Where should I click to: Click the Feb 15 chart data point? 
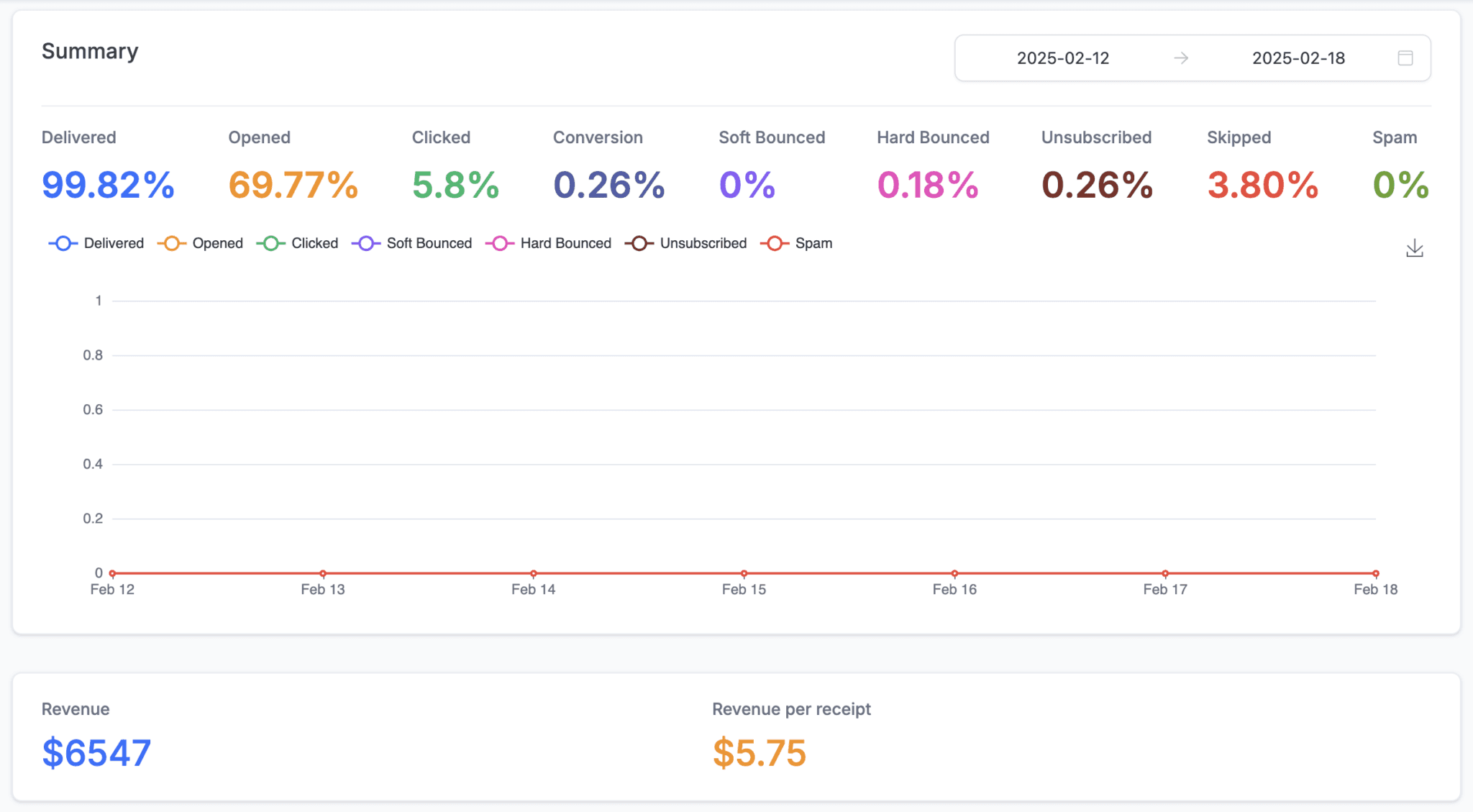point(744,573)
